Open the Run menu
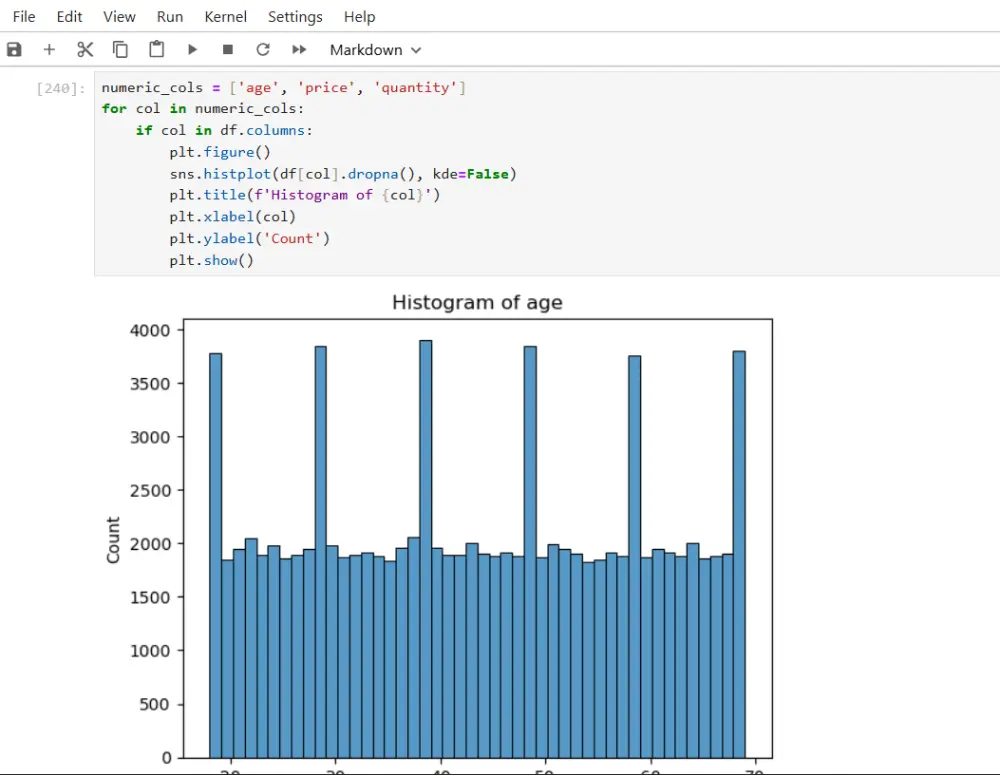This screenshot has height=775, width=1000. [x=170, y=16]
